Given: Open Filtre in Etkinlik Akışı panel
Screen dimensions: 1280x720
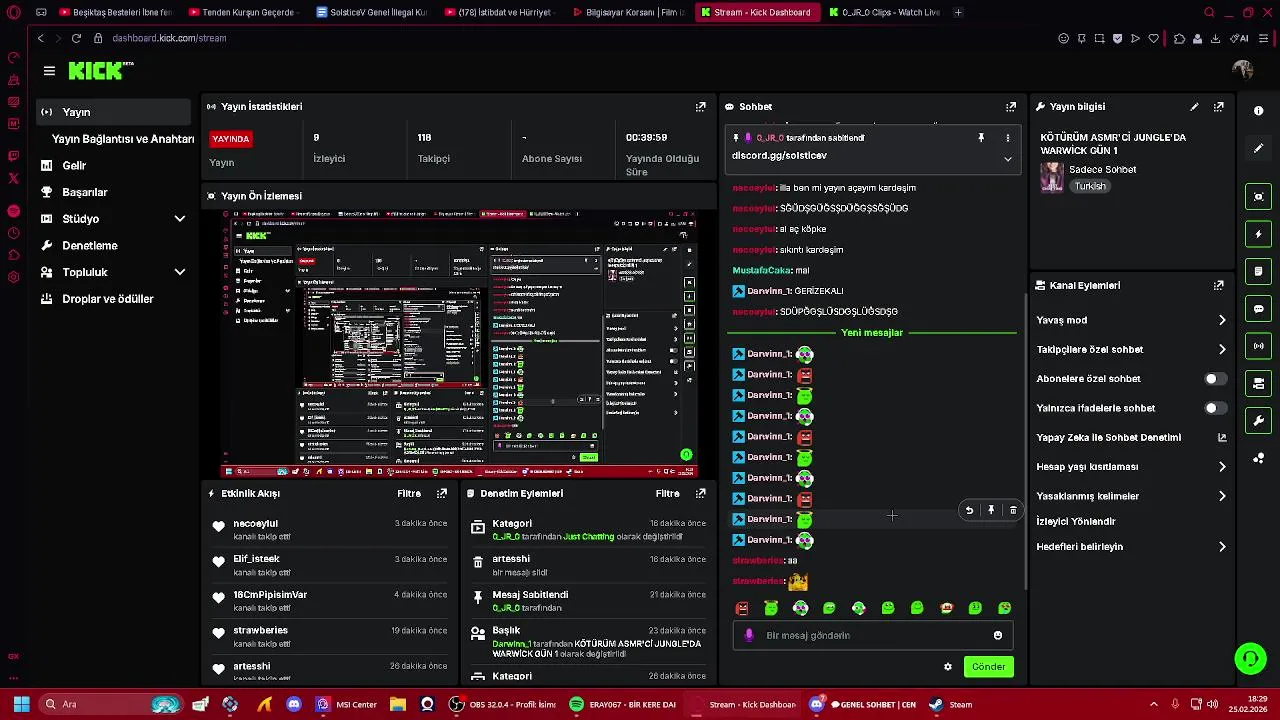Looking at the screenshot, I should (x=409, y=493).
